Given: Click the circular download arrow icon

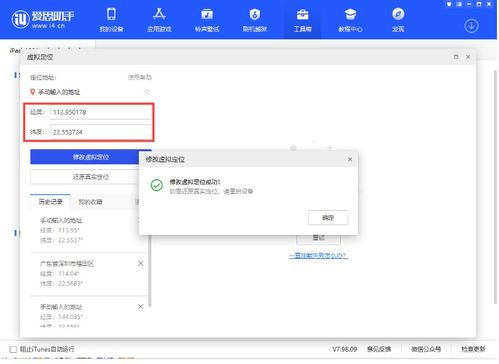Looking at the screenshot, I should tap(471, 26).
